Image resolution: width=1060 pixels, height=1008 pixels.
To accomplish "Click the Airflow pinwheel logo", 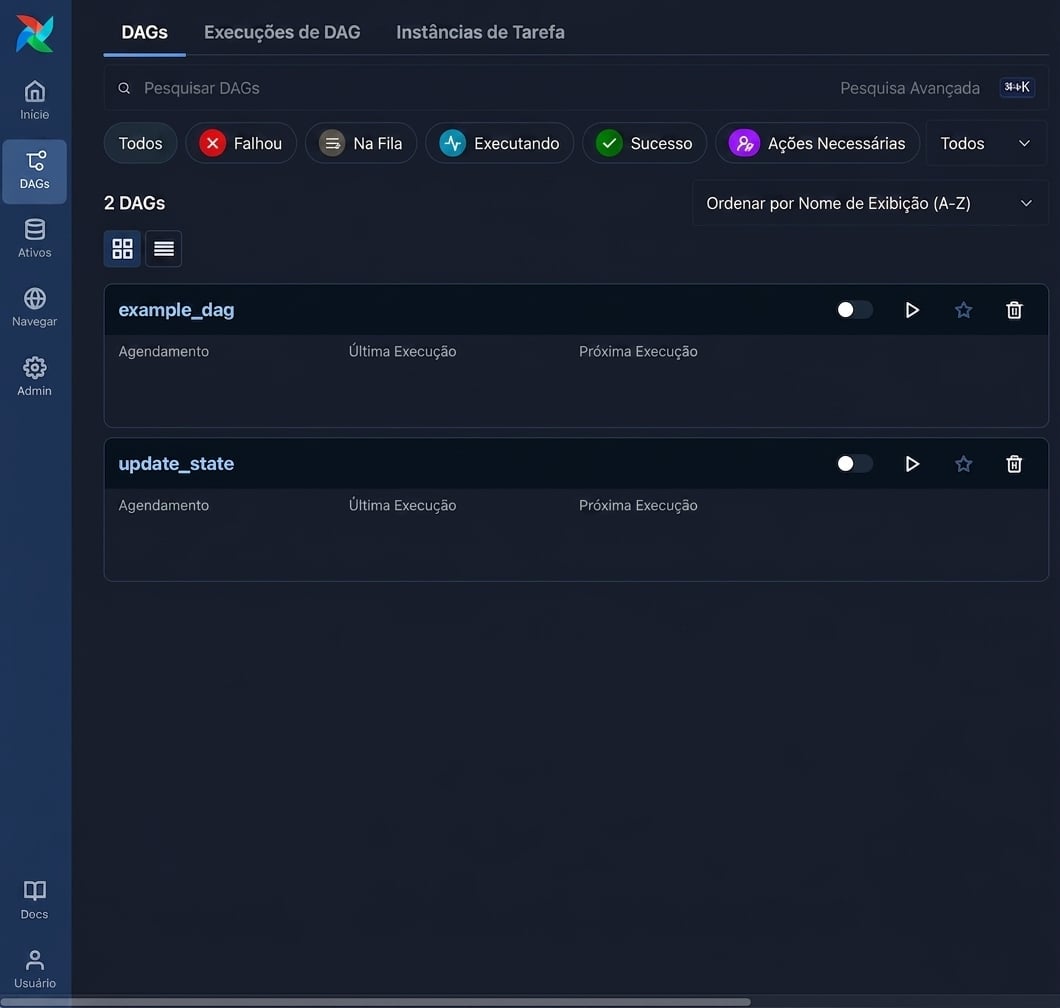I will coord(34,33).
